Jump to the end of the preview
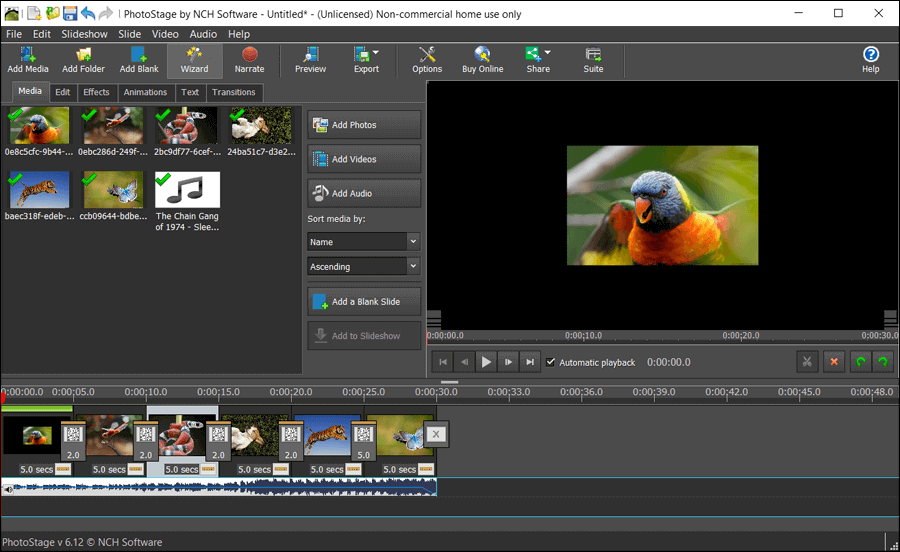 [x=530, y=362]
